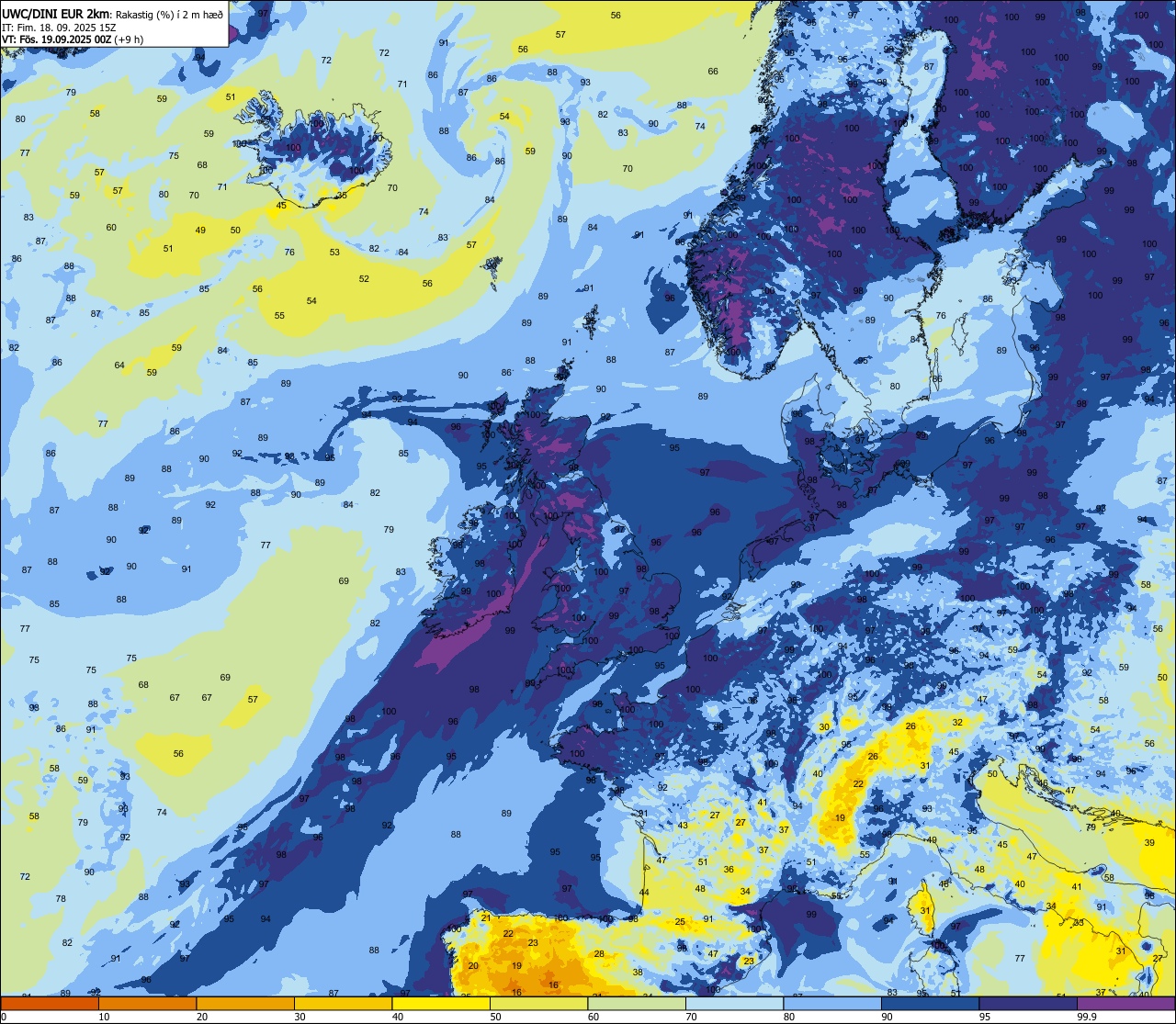Select the "VT: Fös. 19.09.2025 00Z (+9 h)" line
The image size is (1176, 1024).
click(73, 39)
